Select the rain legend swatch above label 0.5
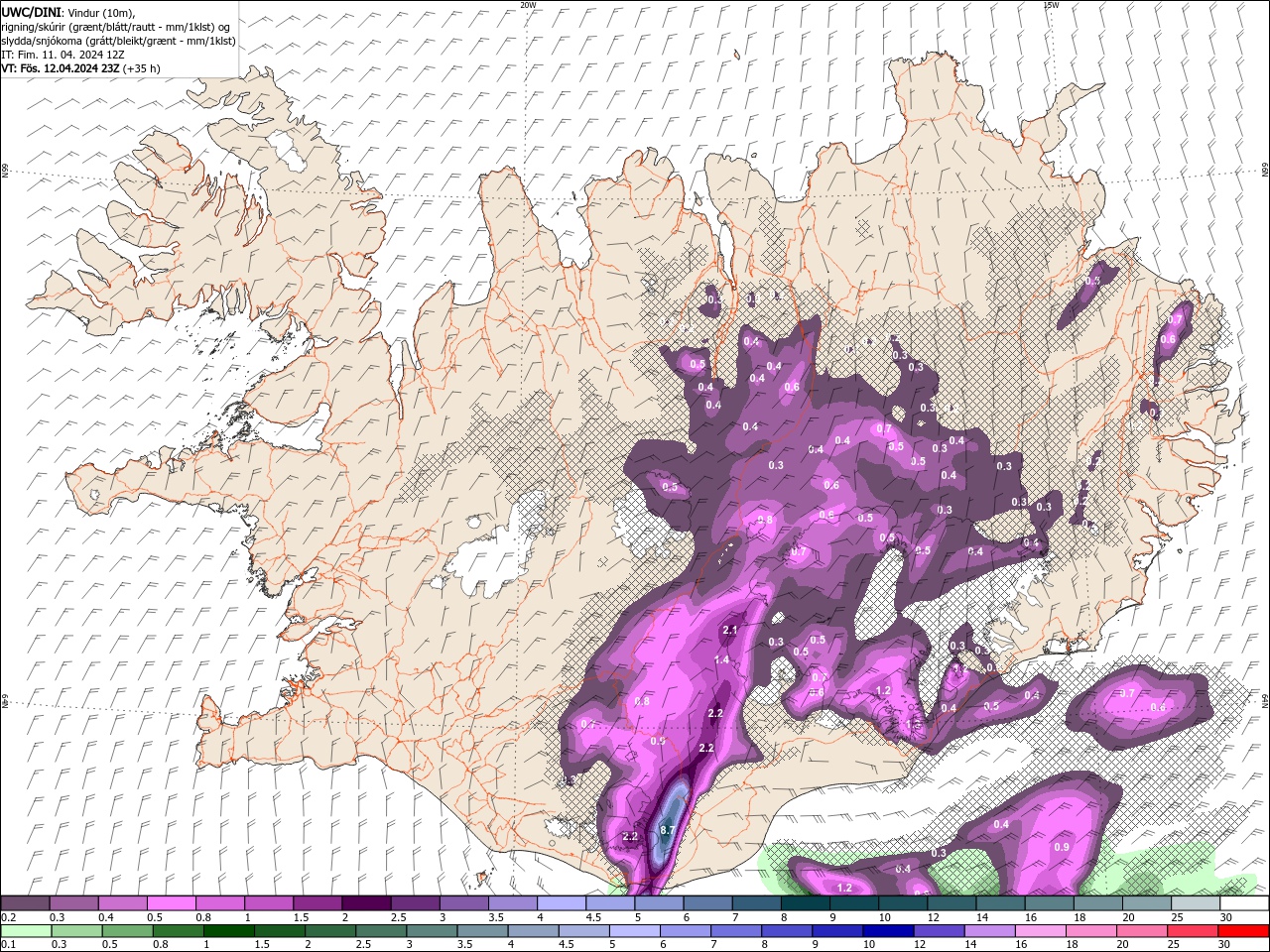Screen dimensions: 1270x952 pos(127,931)
